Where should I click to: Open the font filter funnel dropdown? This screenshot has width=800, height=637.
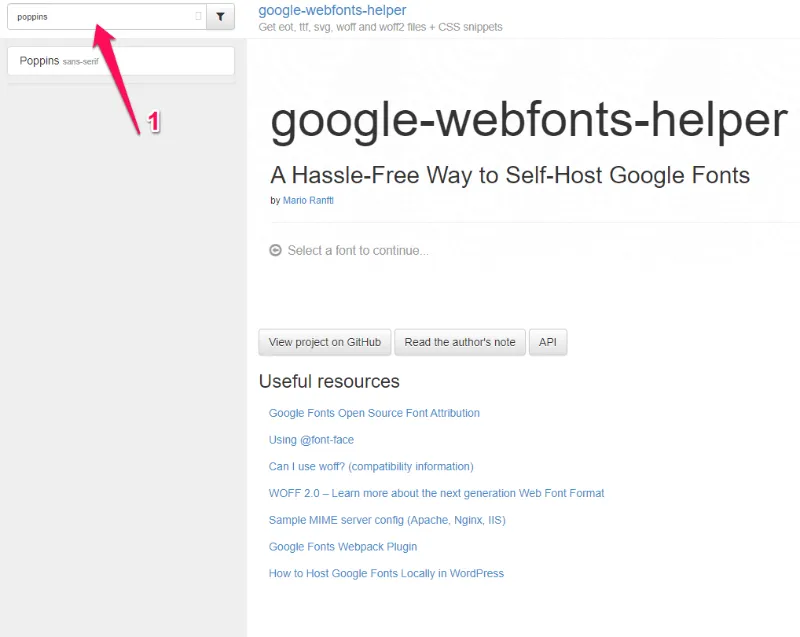220,16
